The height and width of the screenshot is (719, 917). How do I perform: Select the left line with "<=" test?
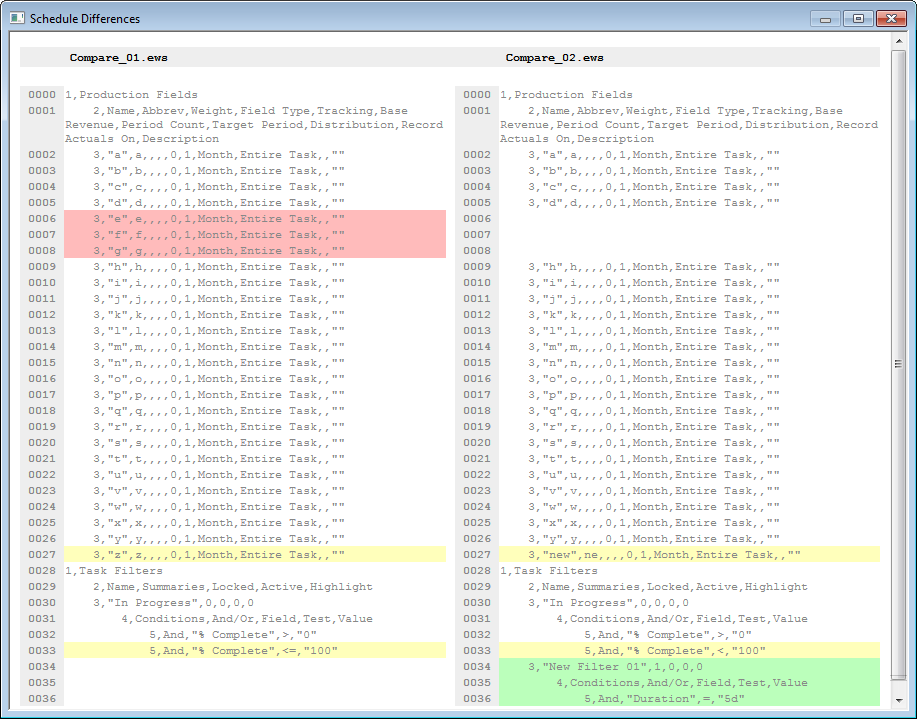[x=243, y=651]
